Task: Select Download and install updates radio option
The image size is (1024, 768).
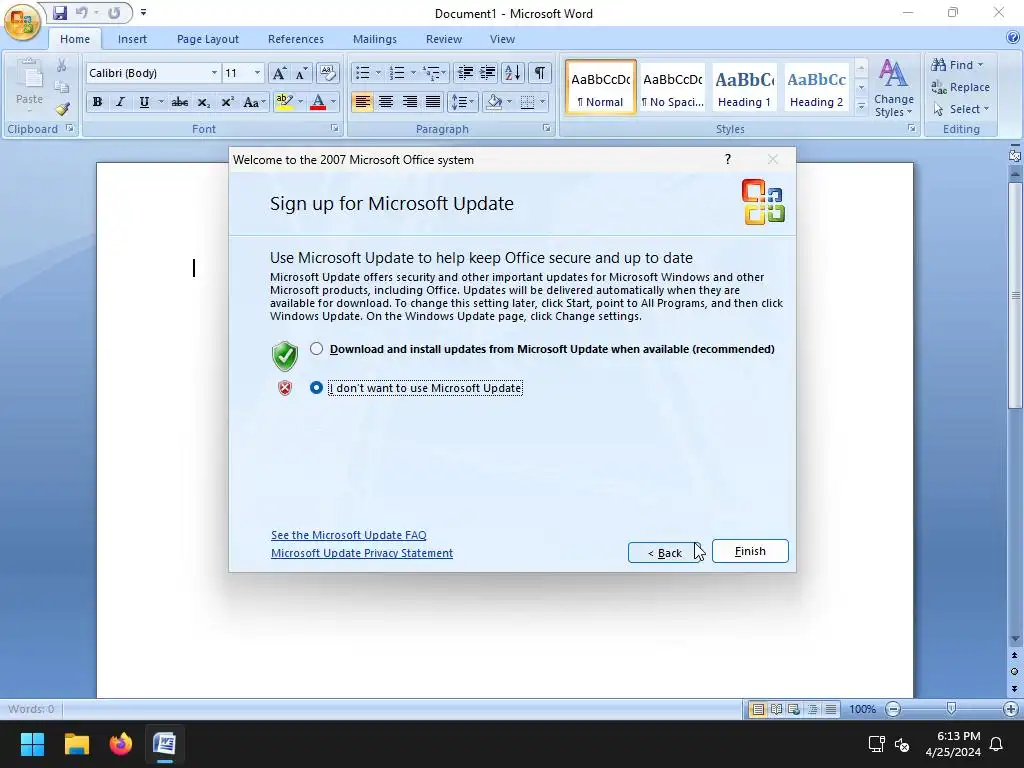Action: [x=317, y=349]
